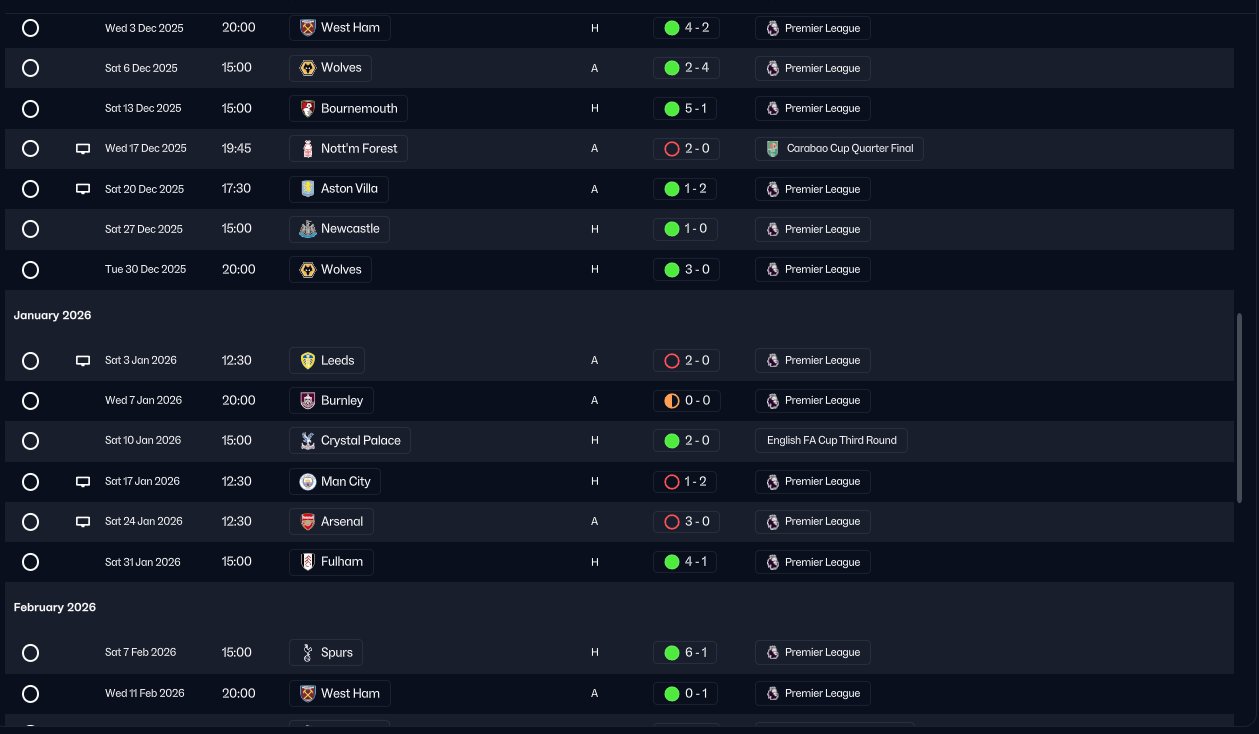
Task: Collapse the January 2026 month section
Action: click(52, 315)
